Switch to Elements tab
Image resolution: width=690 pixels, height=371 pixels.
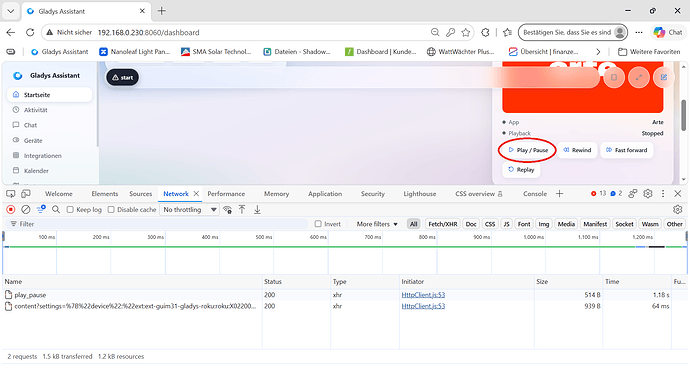105,194
